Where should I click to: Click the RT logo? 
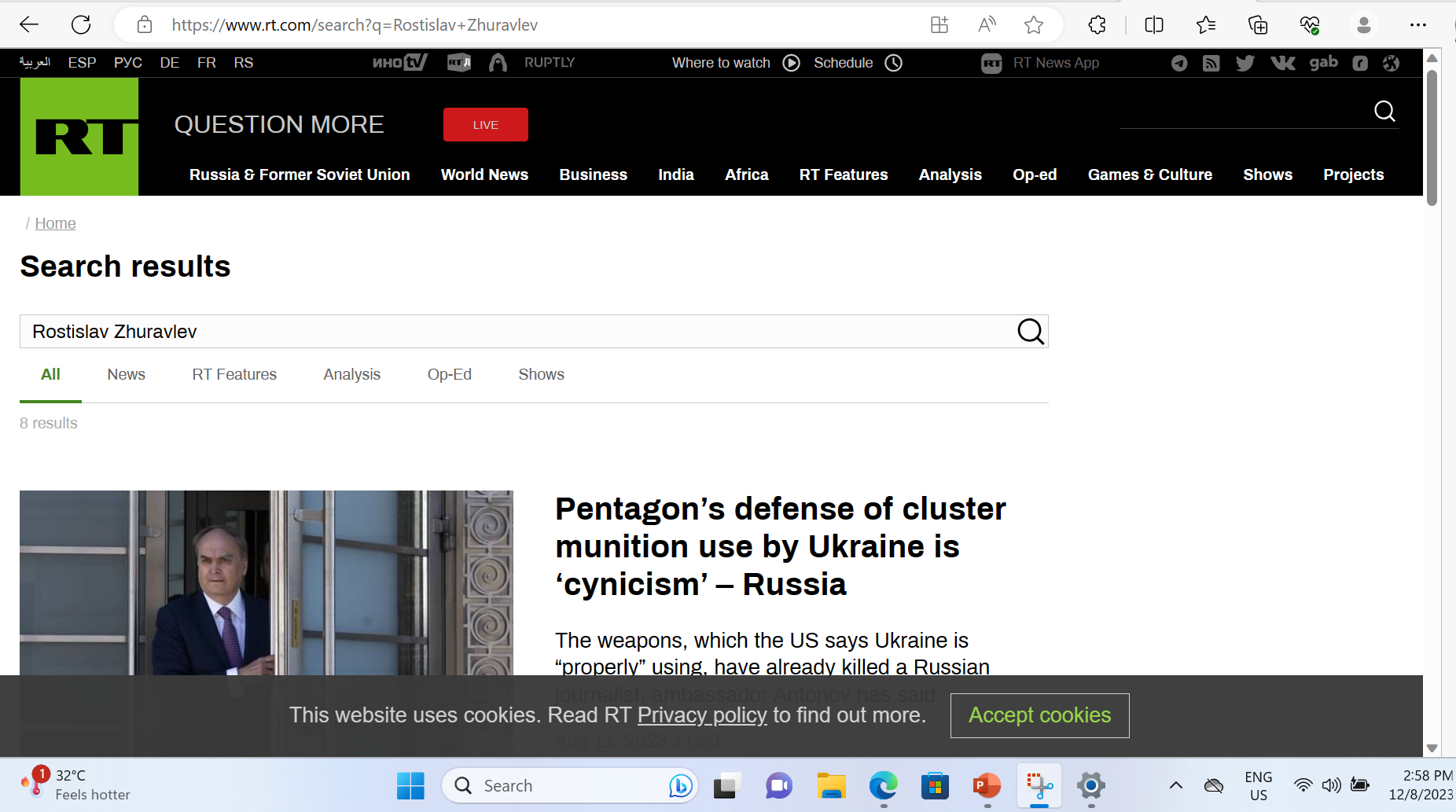(79, 137)
